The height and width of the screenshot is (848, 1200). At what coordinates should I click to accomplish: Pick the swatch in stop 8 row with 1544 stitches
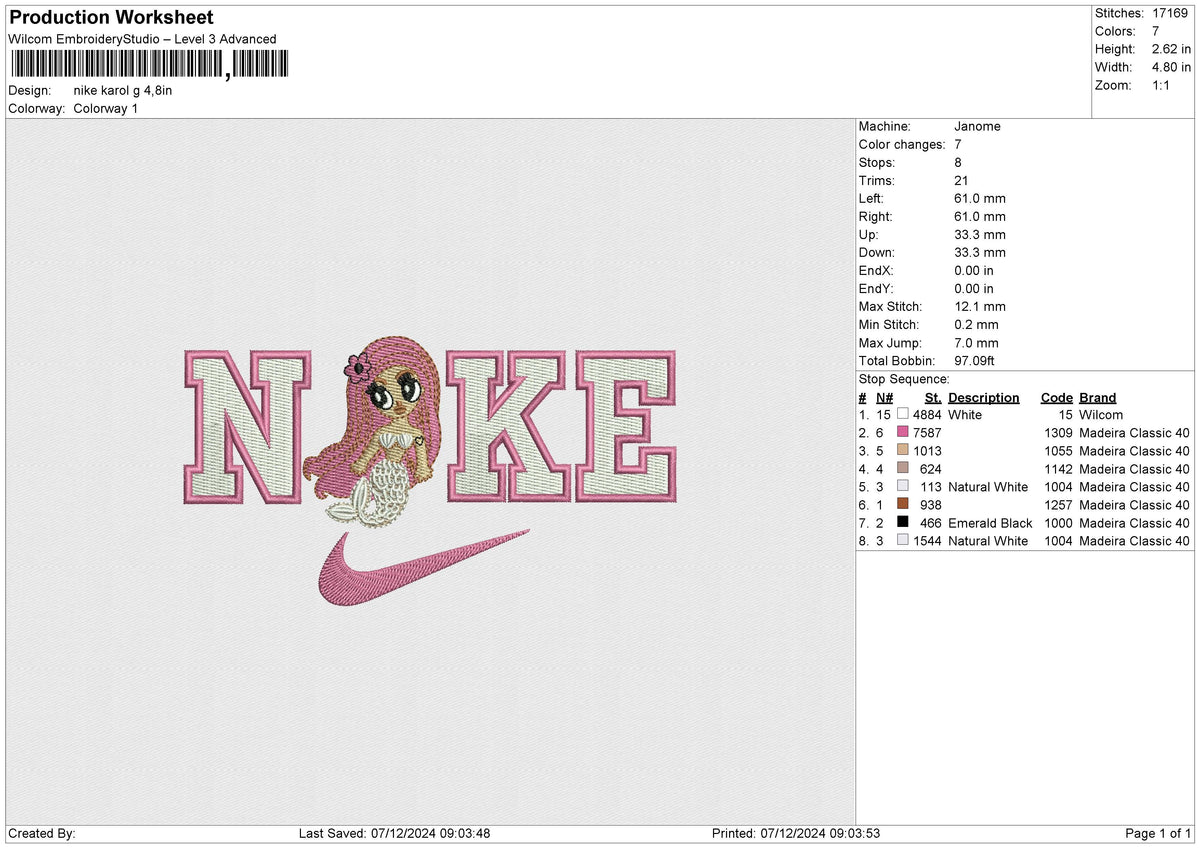coord(903,540)
